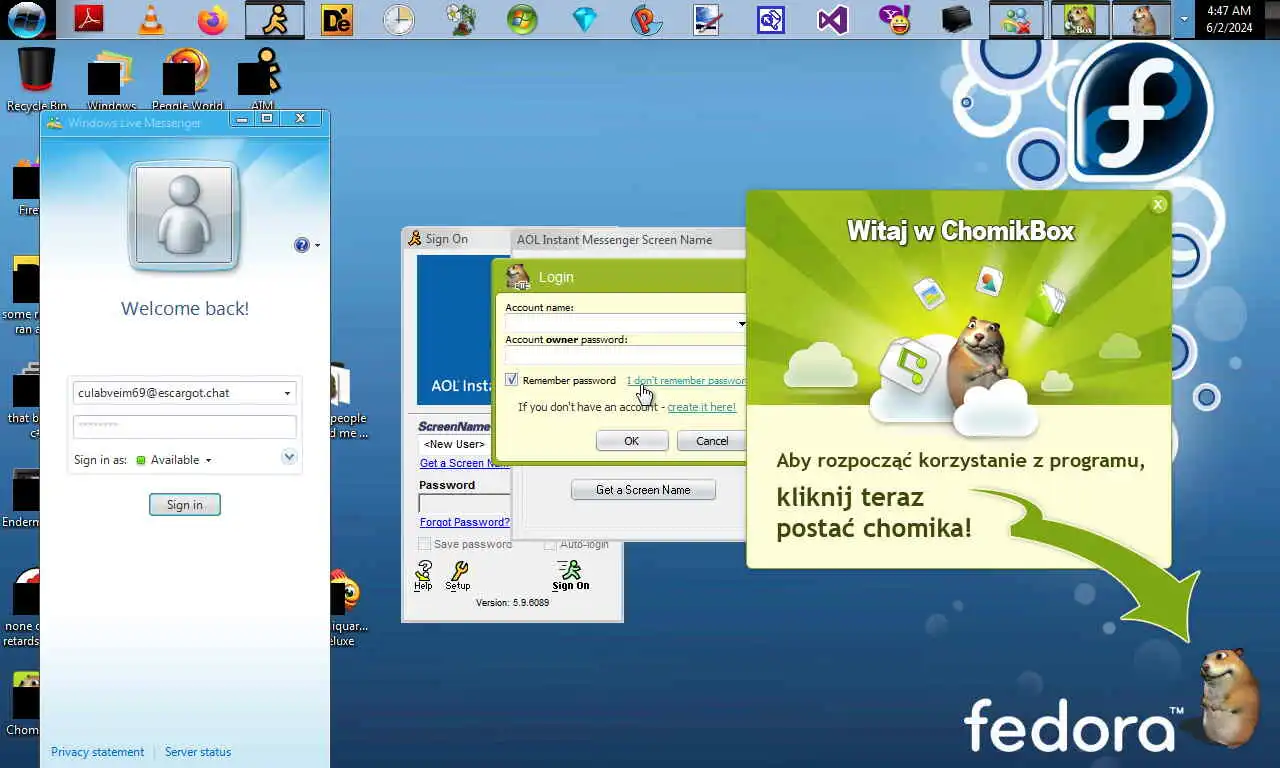Image resolution: width=1280 pixels, height=768 pixels.
Task: Open the Recycle Bin desktop icon
Action: [x=37, y=79]
